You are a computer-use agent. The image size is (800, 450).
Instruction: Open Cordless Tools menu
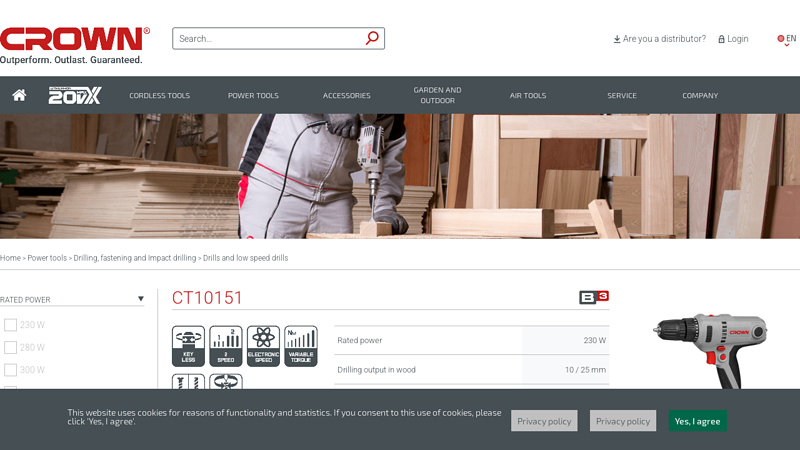[x=159, y=95]
